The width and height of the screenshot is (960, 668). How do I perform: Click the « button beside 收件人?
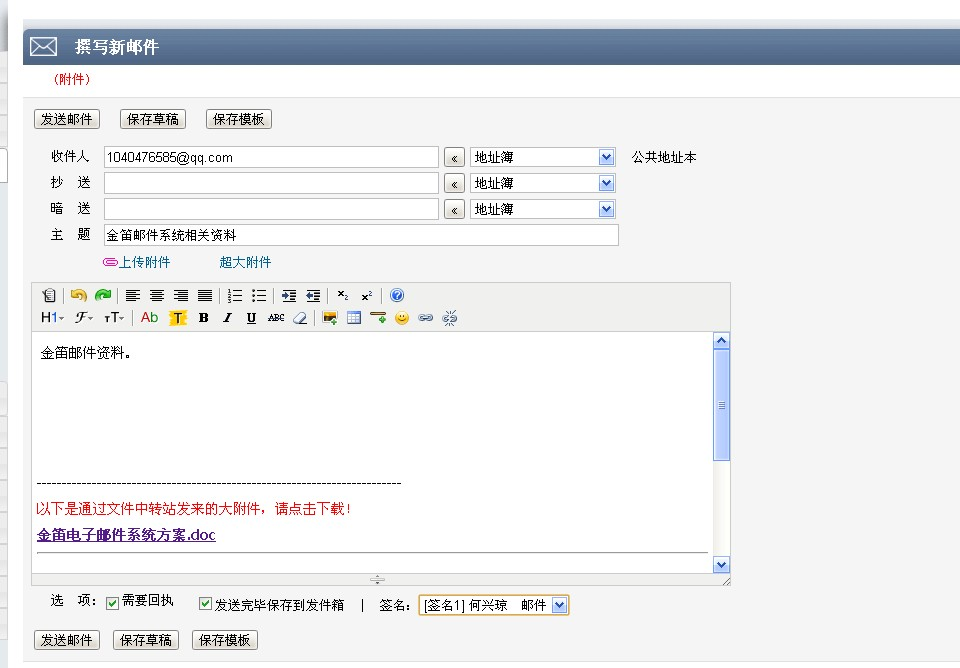pos(454,158)
